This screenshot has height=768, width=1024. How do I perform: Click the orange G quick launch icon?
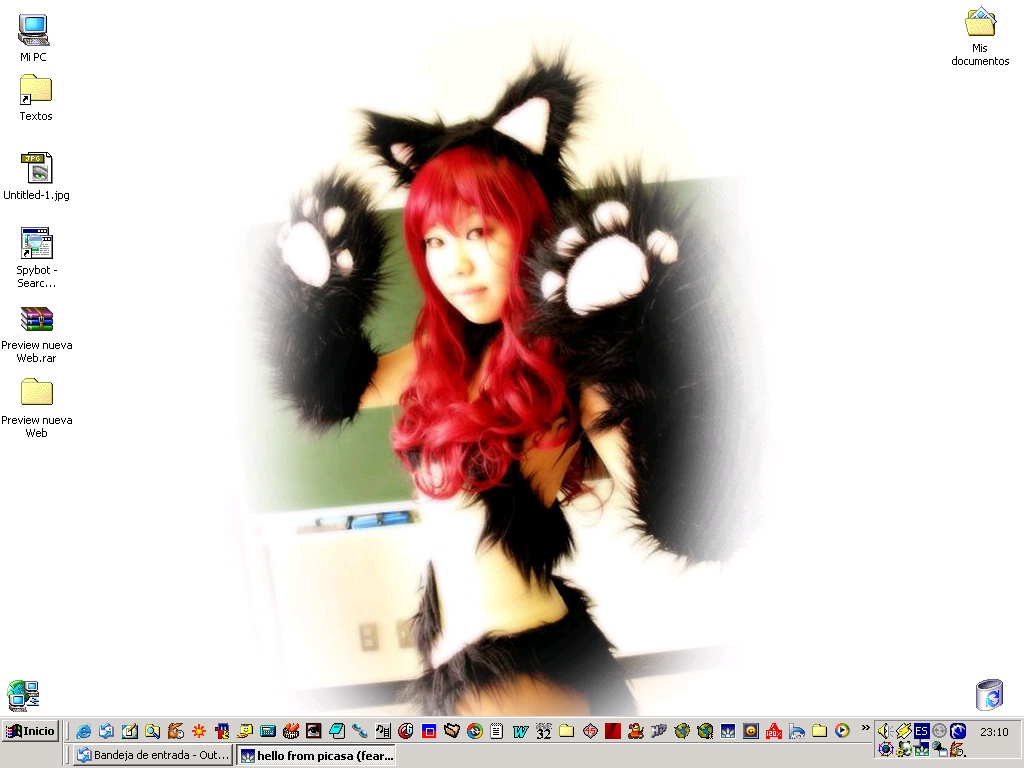[x=751, y=731]
